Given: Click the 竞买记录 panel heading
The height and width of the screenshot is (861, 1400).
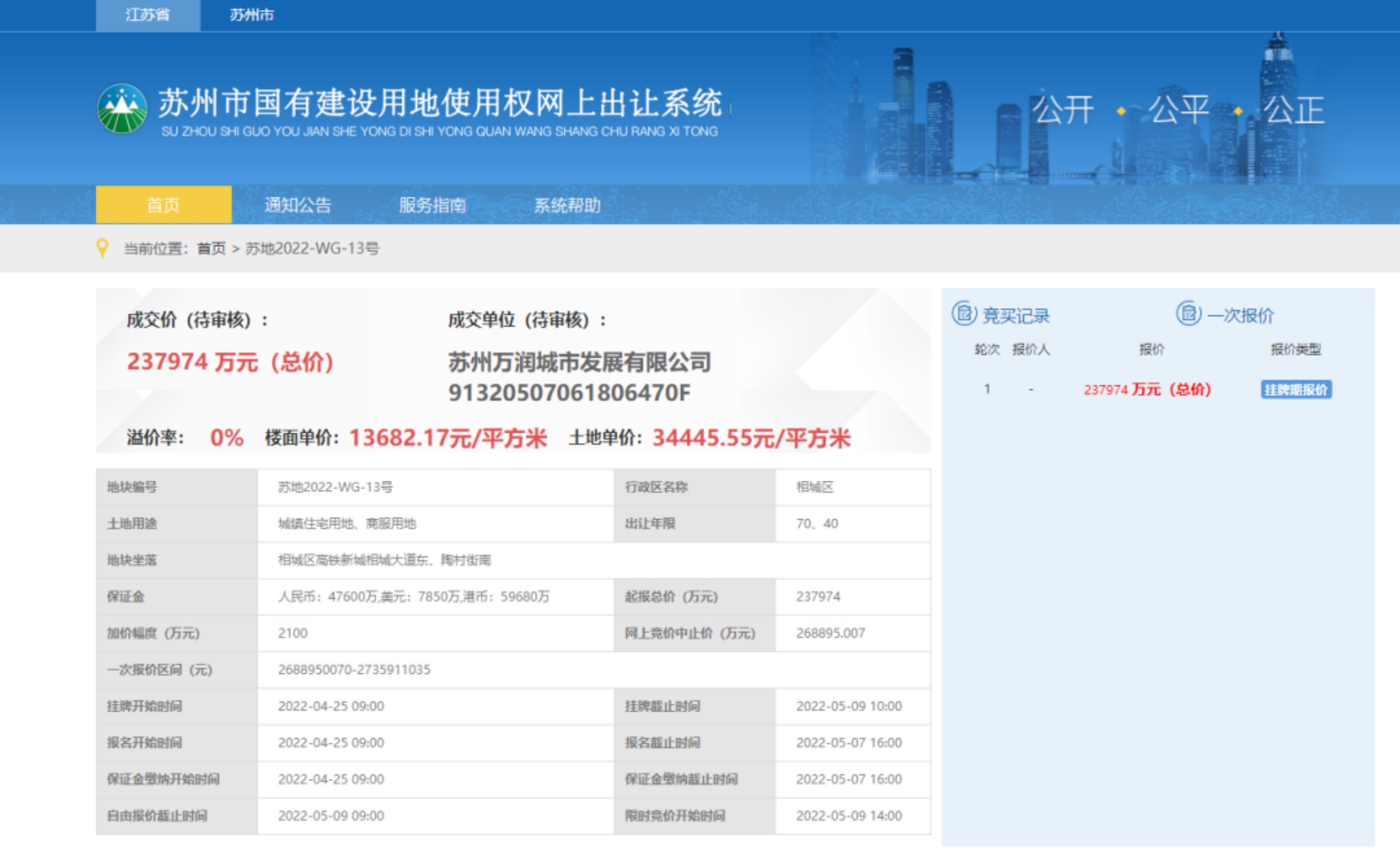Looking at the screenshot, I should coord(1016,316).
